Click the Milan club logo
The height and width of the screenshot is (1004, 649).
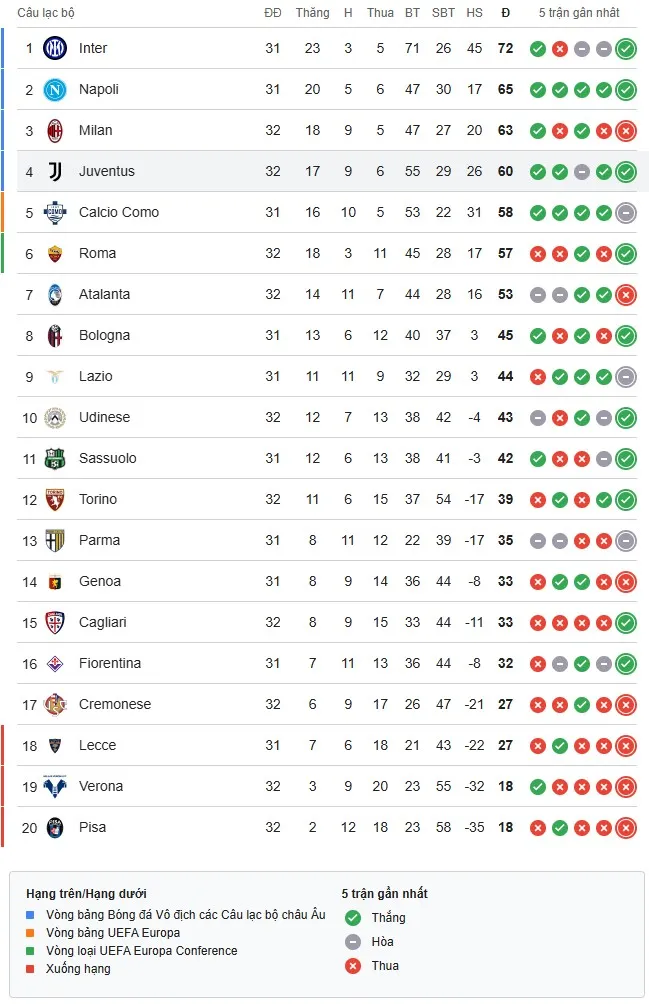coord(54,130)
